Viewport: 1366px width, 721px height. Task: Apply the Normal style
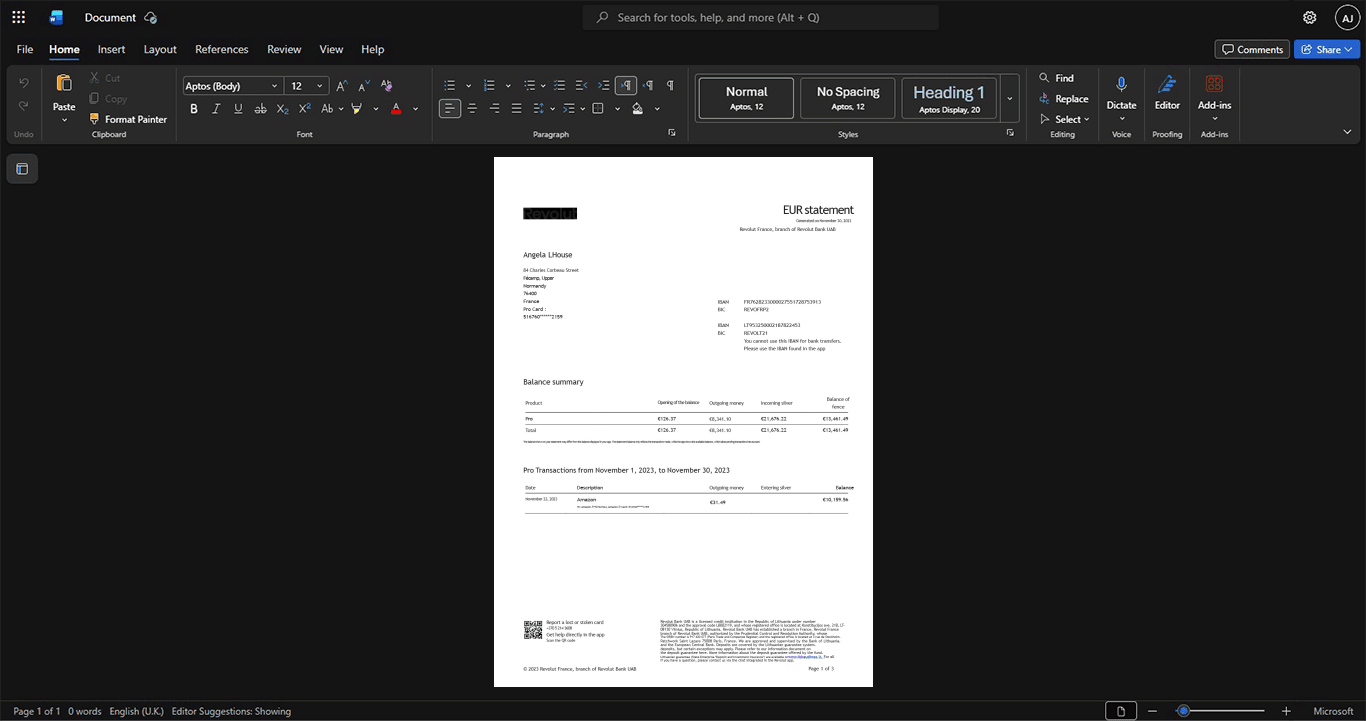[x=746, y=98]
